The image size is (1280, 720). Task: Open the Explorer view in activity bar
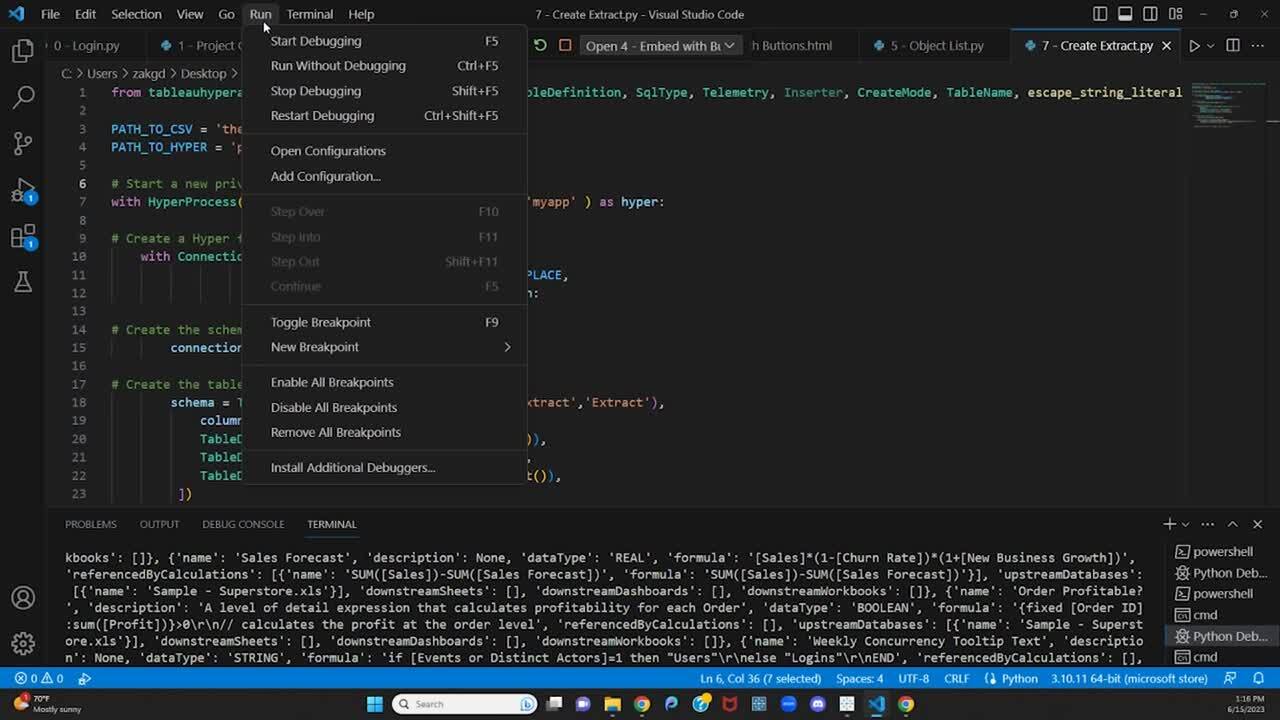tap(23, 51)
